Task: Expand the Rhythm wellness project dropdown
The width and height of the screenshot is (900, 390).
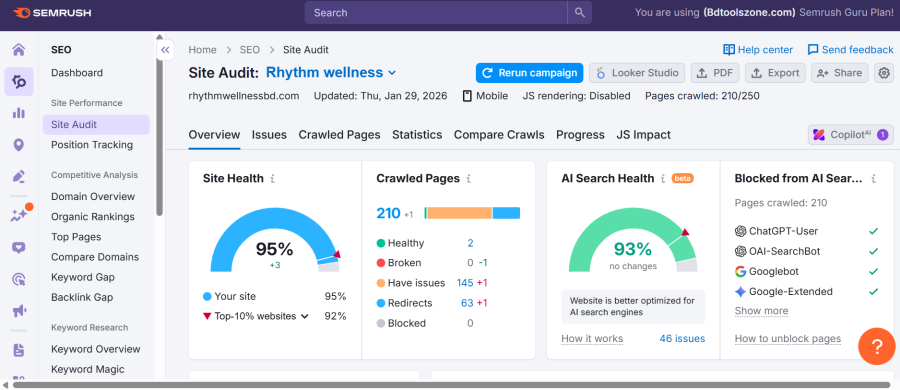Action: click(x=331, y=72)
